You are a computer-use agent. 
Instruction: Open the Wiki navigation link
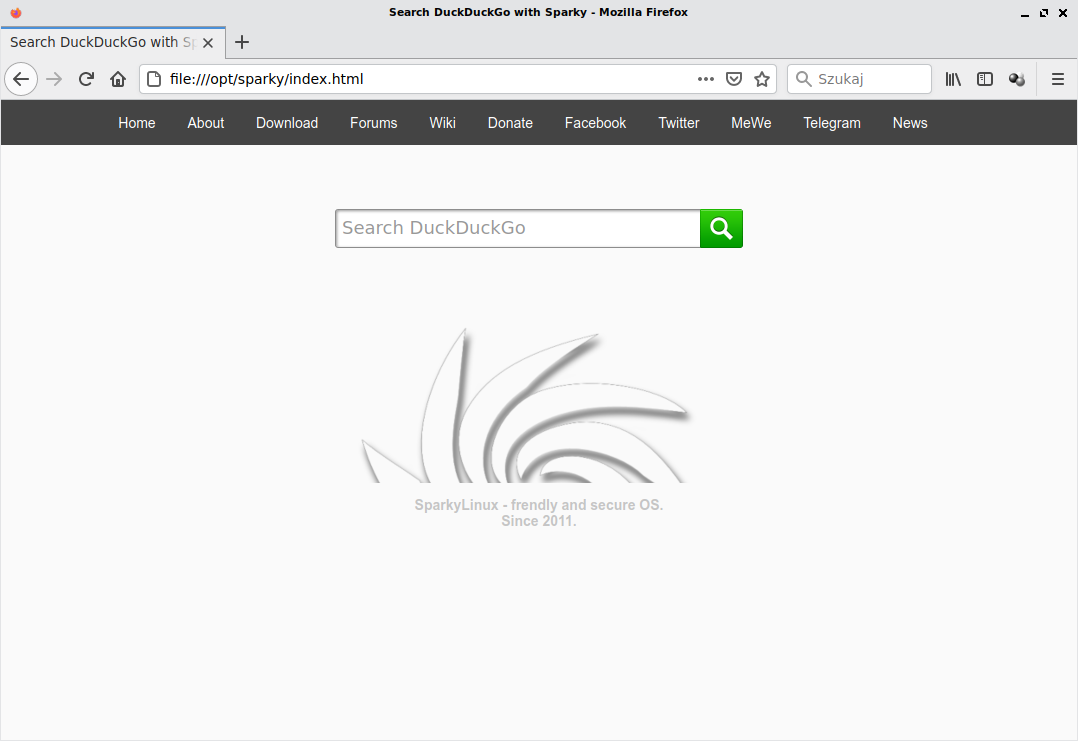click(x=442, y=123)
